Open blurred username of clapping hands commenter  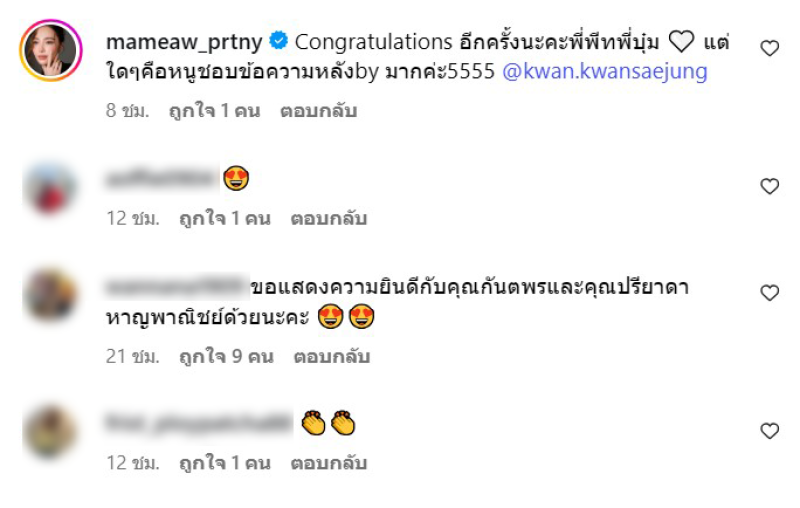point(198,423)
